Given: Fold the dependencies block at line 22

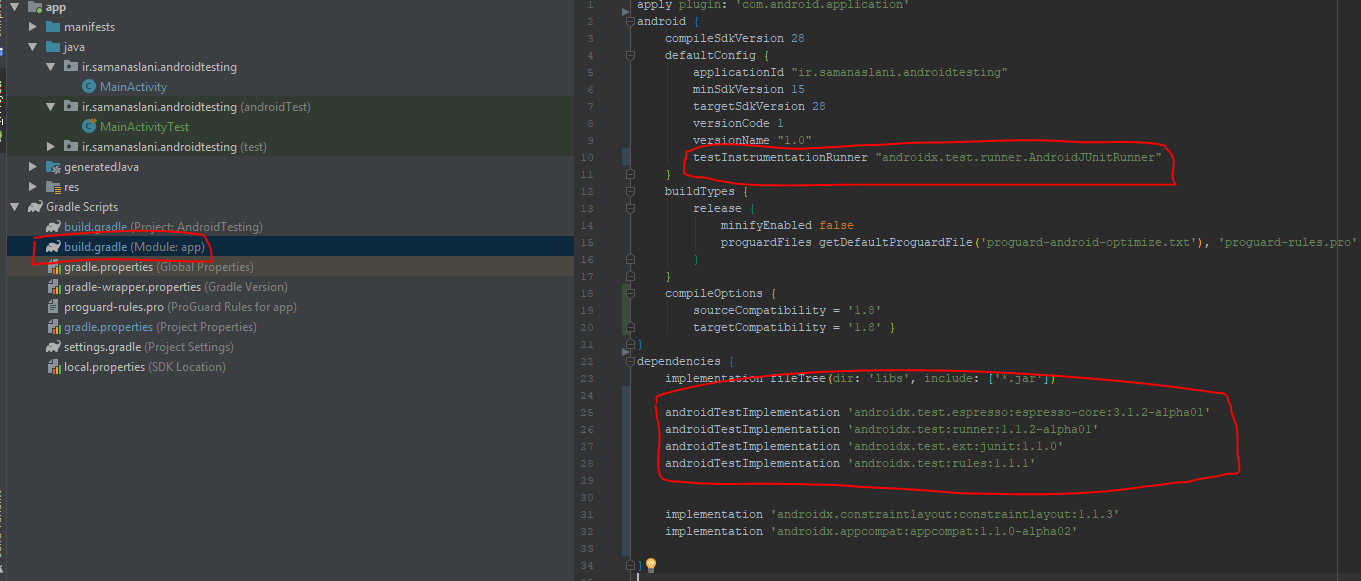Looking at the screenshot, I should (630, 361).
